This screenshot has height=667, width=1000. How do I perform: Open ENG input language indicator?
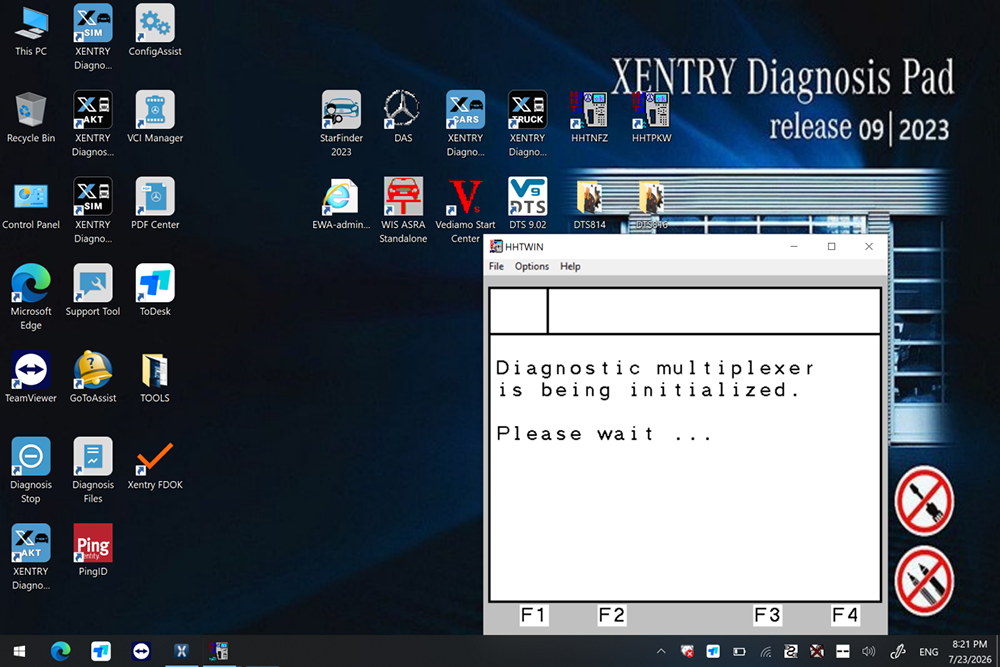click(929, 652)
